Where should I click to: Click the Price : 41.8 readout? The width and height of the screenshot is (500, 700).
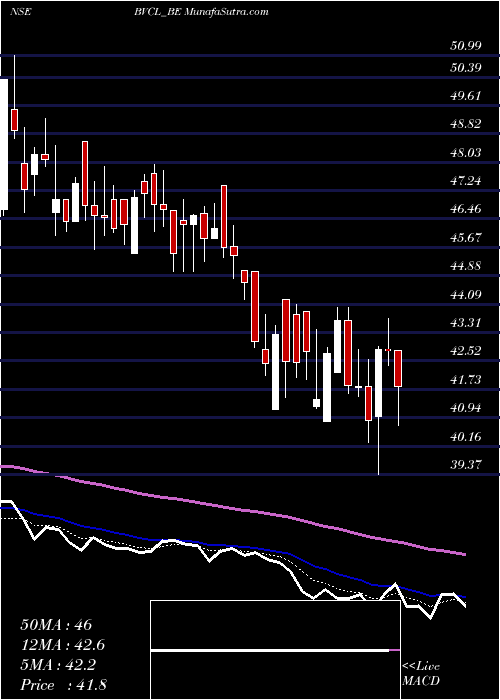pyautogui.click(x=63, y=685)
